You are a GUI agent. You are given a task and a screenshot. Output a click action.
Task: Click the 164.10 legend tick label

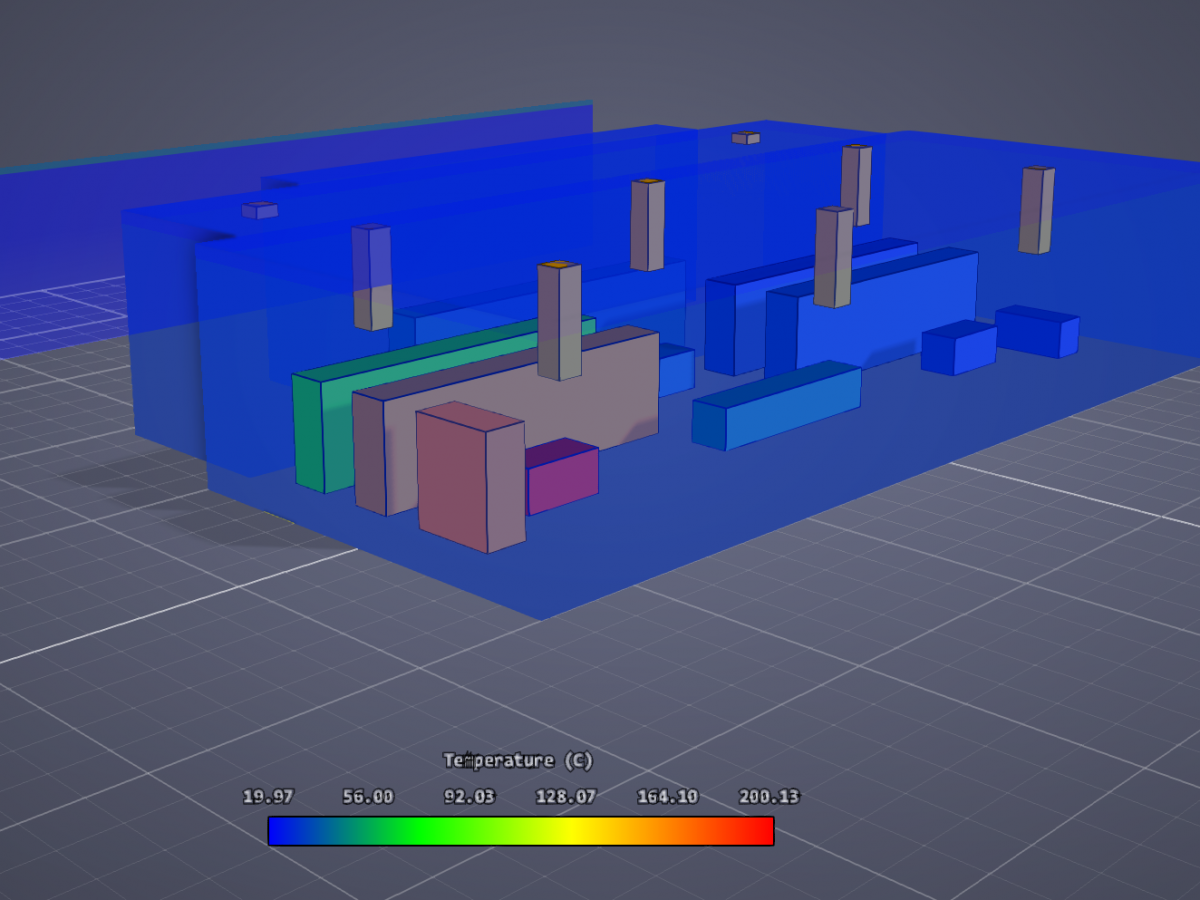tap(668, 797)
